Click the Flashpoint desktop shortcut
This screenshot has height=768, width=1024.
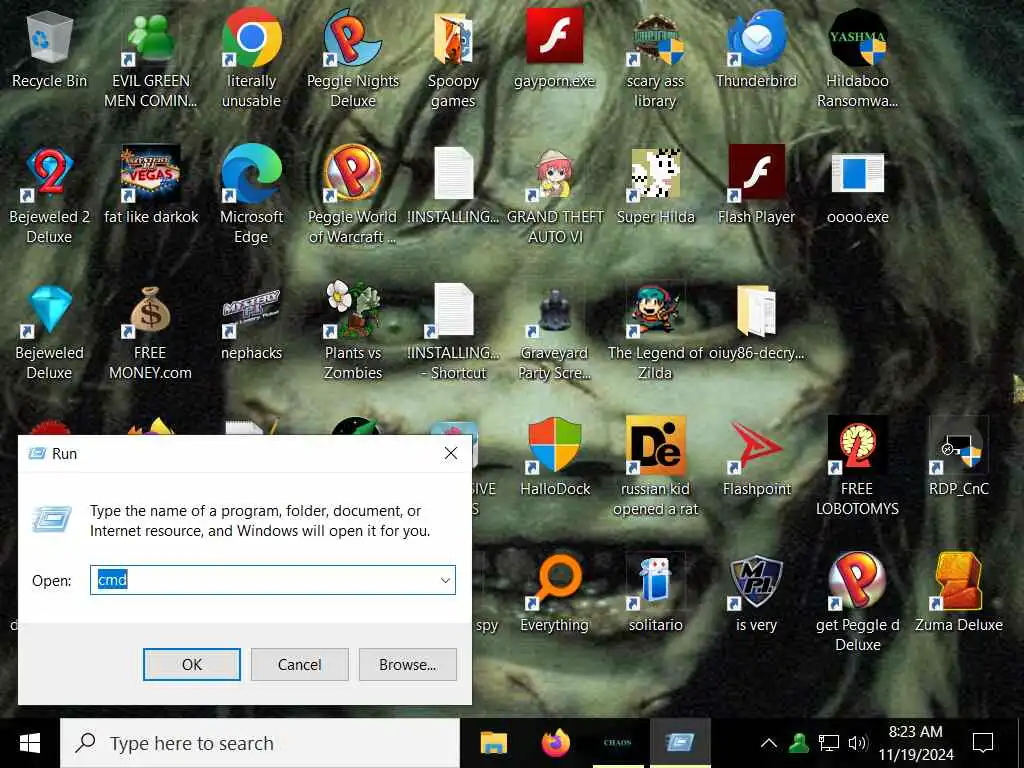point(756,447)
